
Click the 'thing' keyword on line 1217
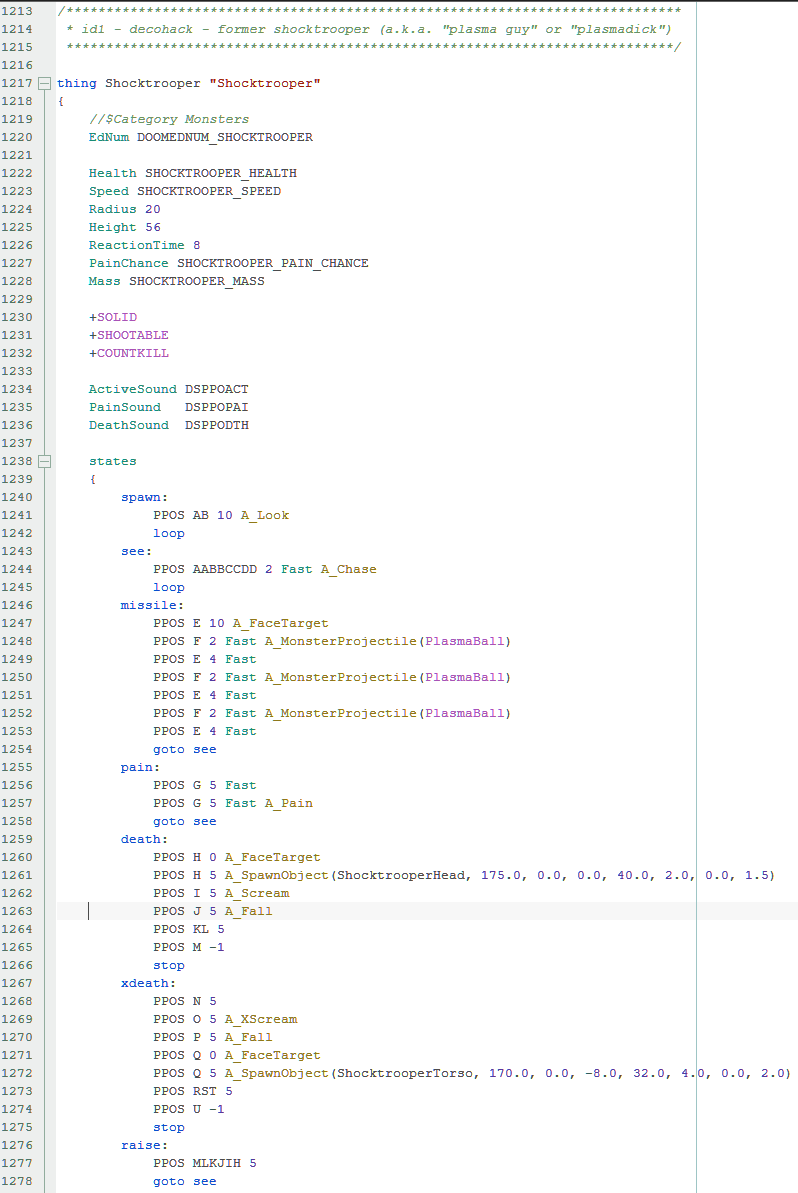click(x=77, y=83)
